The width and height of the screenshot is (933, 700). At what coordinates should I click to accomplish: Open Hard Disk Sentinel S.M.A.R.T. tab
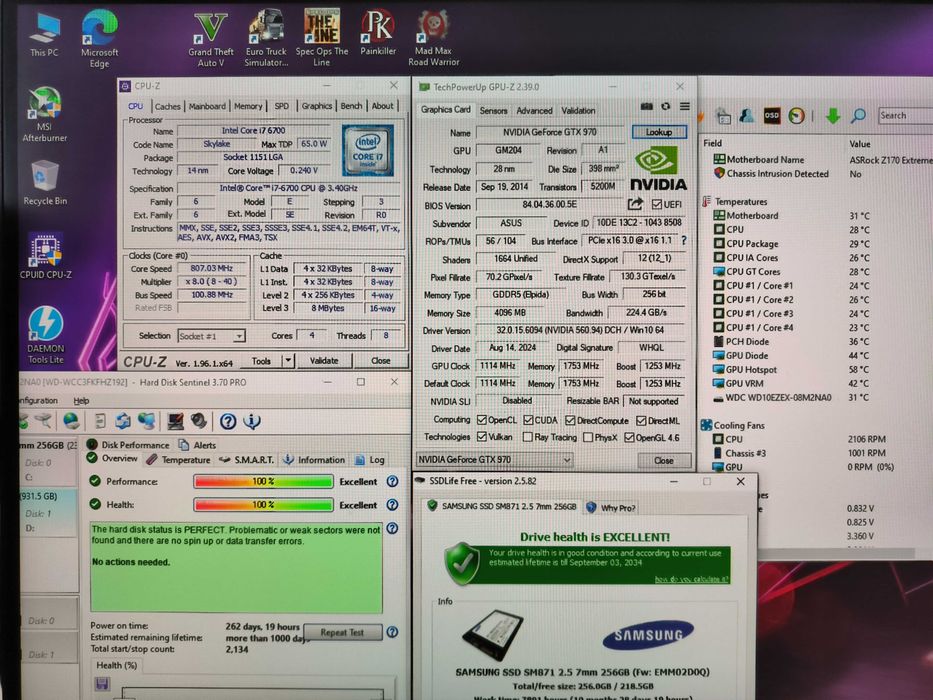point(246,460)
